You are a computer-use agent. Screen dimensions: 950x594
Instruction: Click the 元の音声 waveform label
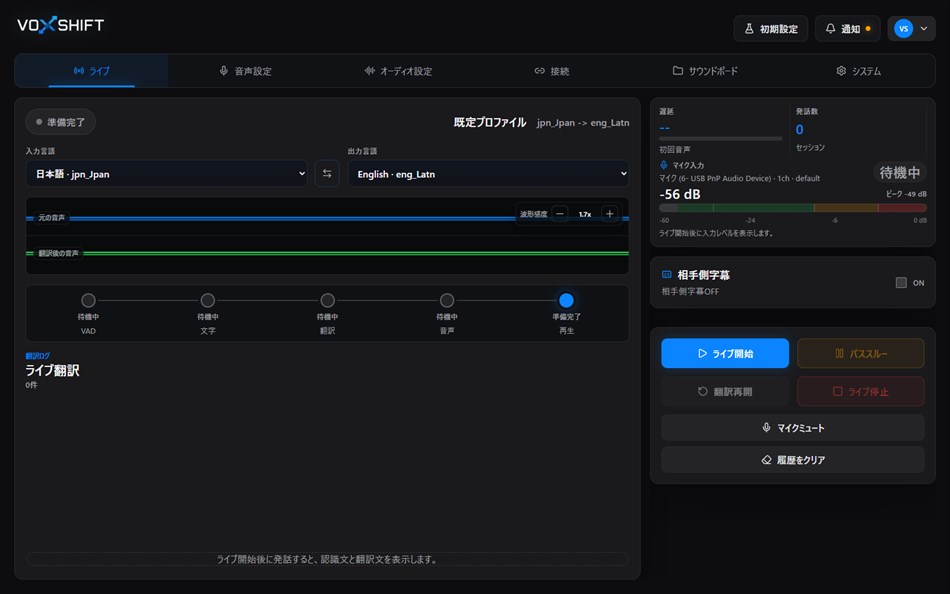(51, 218)
